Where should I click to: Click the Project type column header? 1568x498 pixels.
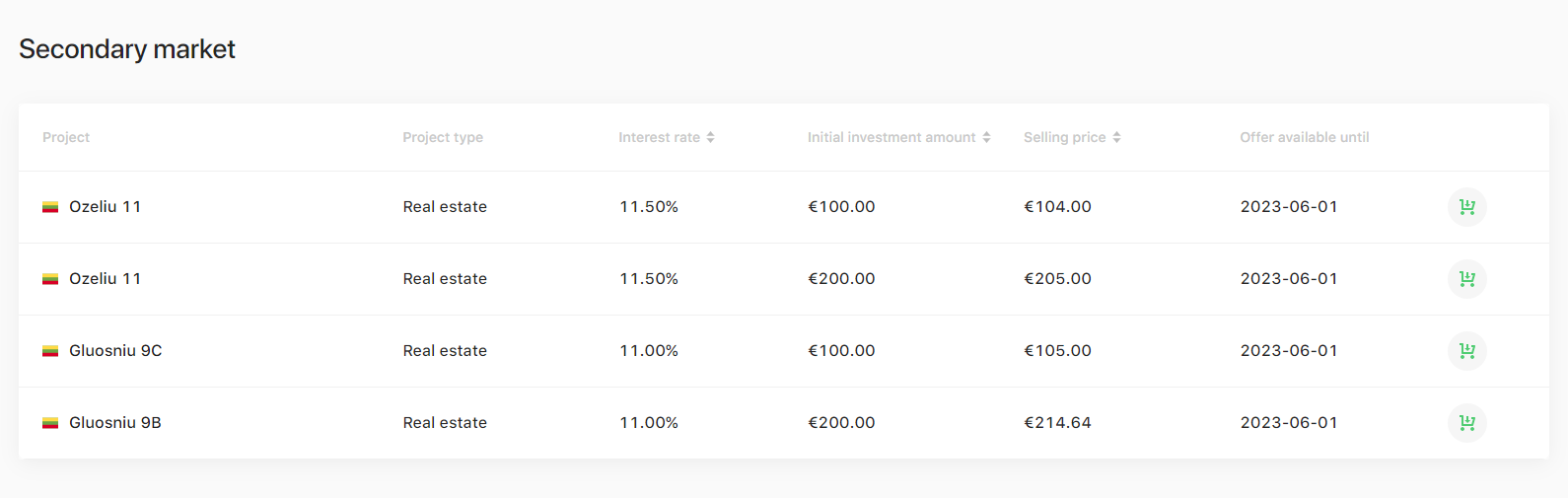[443, 137]
